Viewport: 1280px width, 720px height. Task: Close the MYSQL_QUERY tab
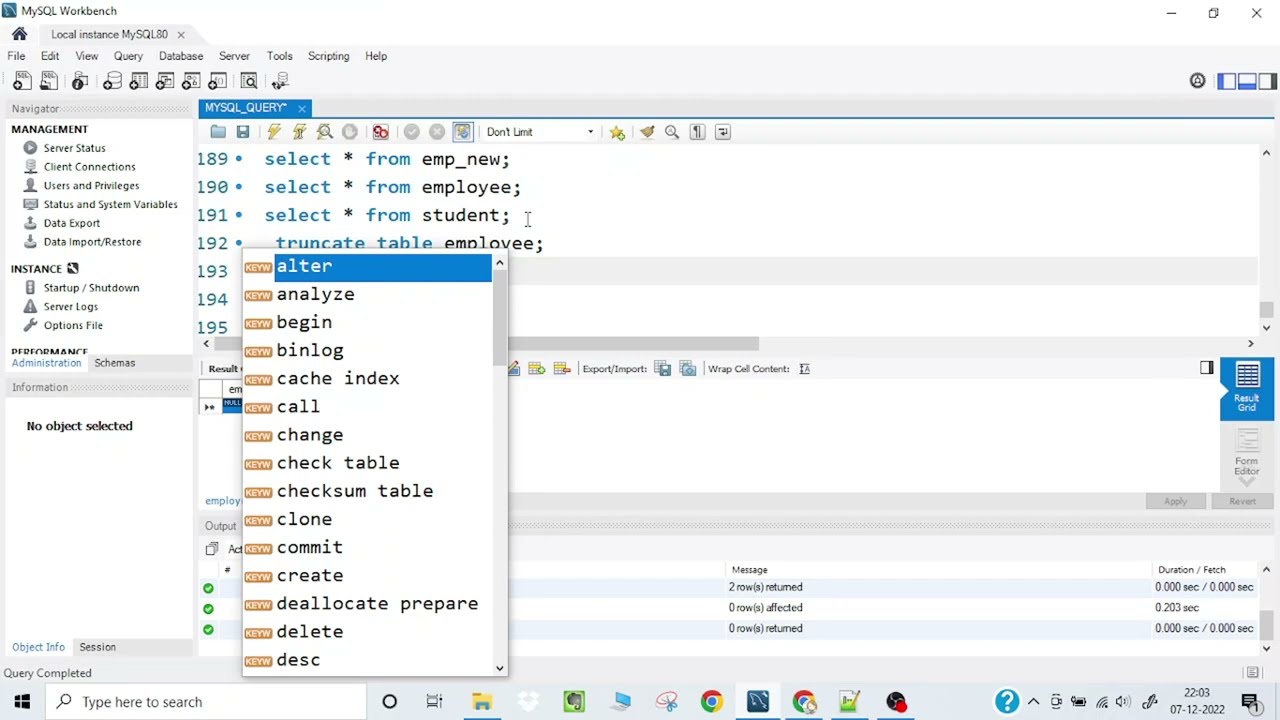(x=302, y=107)
